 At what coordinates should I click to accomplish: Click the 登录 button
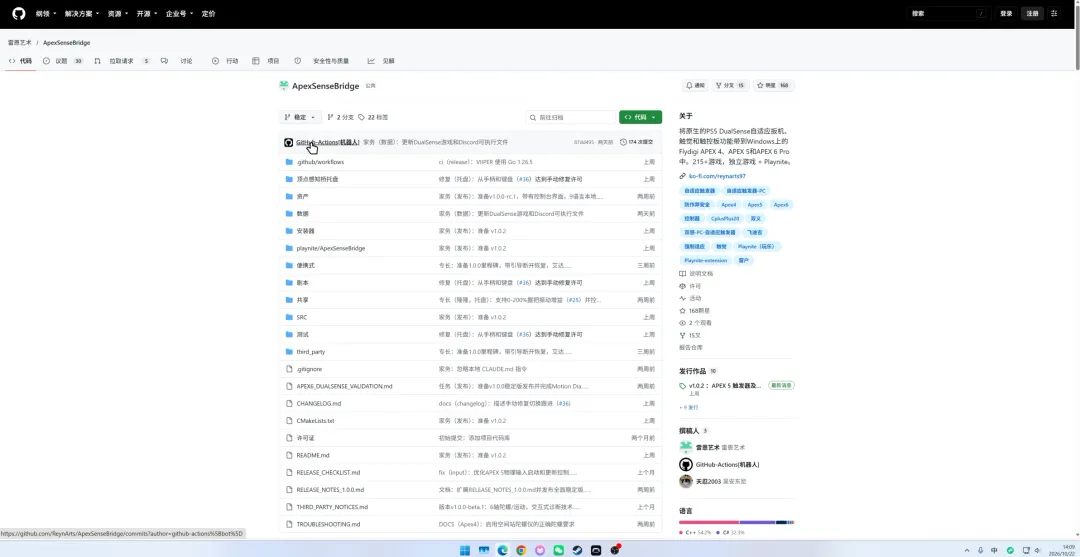(1006, 13)
